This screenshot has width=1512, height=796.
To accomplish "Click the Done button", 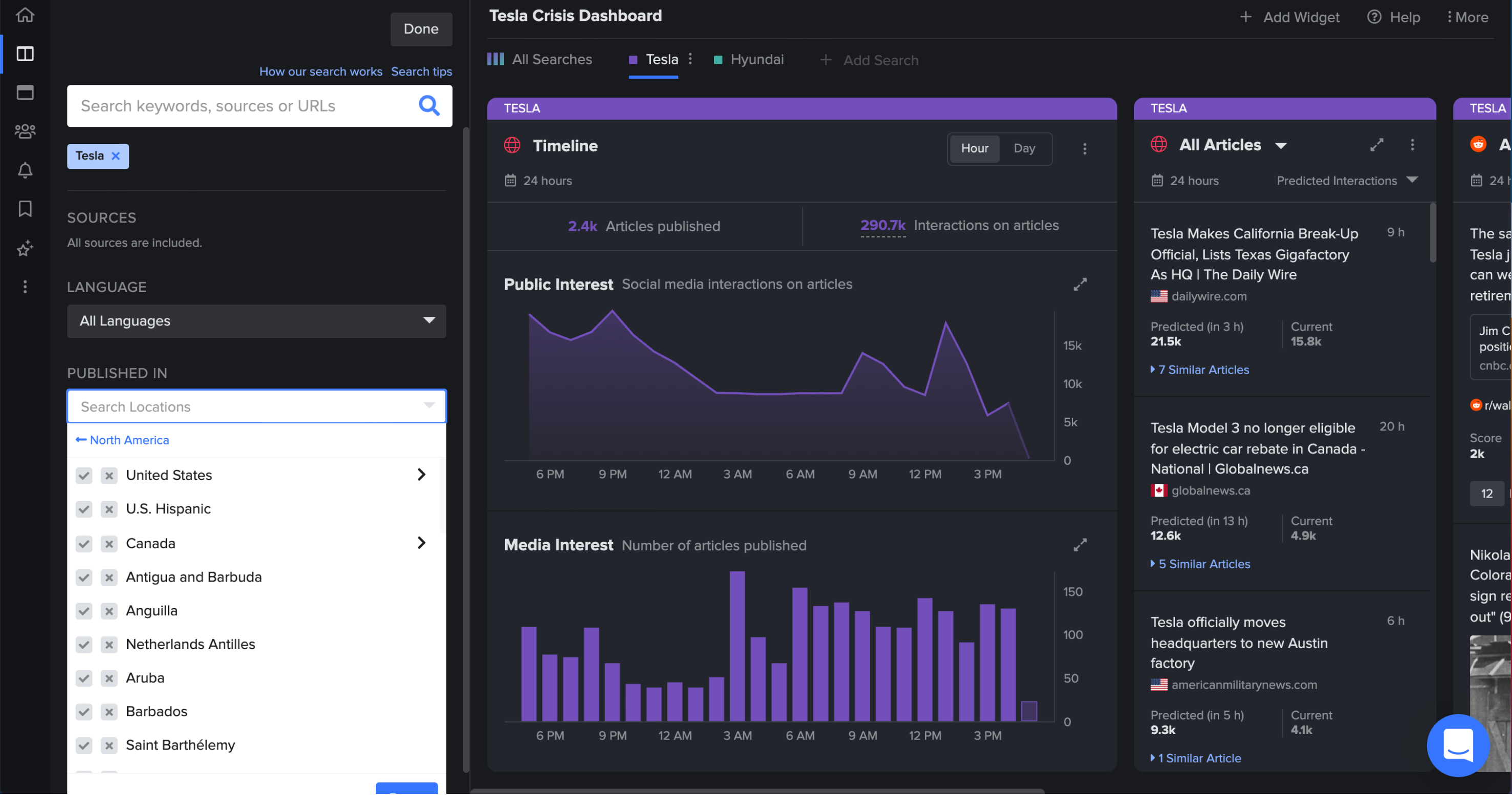I will click(x=421, y=29).
